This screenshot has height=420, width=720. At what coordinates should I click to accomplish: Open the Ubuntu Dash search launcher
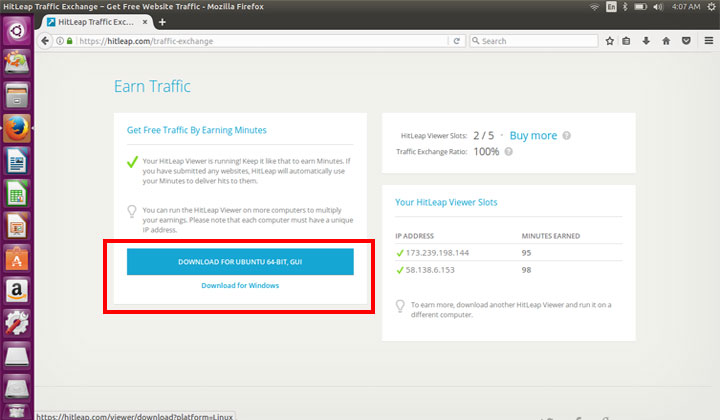(x=17, y=31)
